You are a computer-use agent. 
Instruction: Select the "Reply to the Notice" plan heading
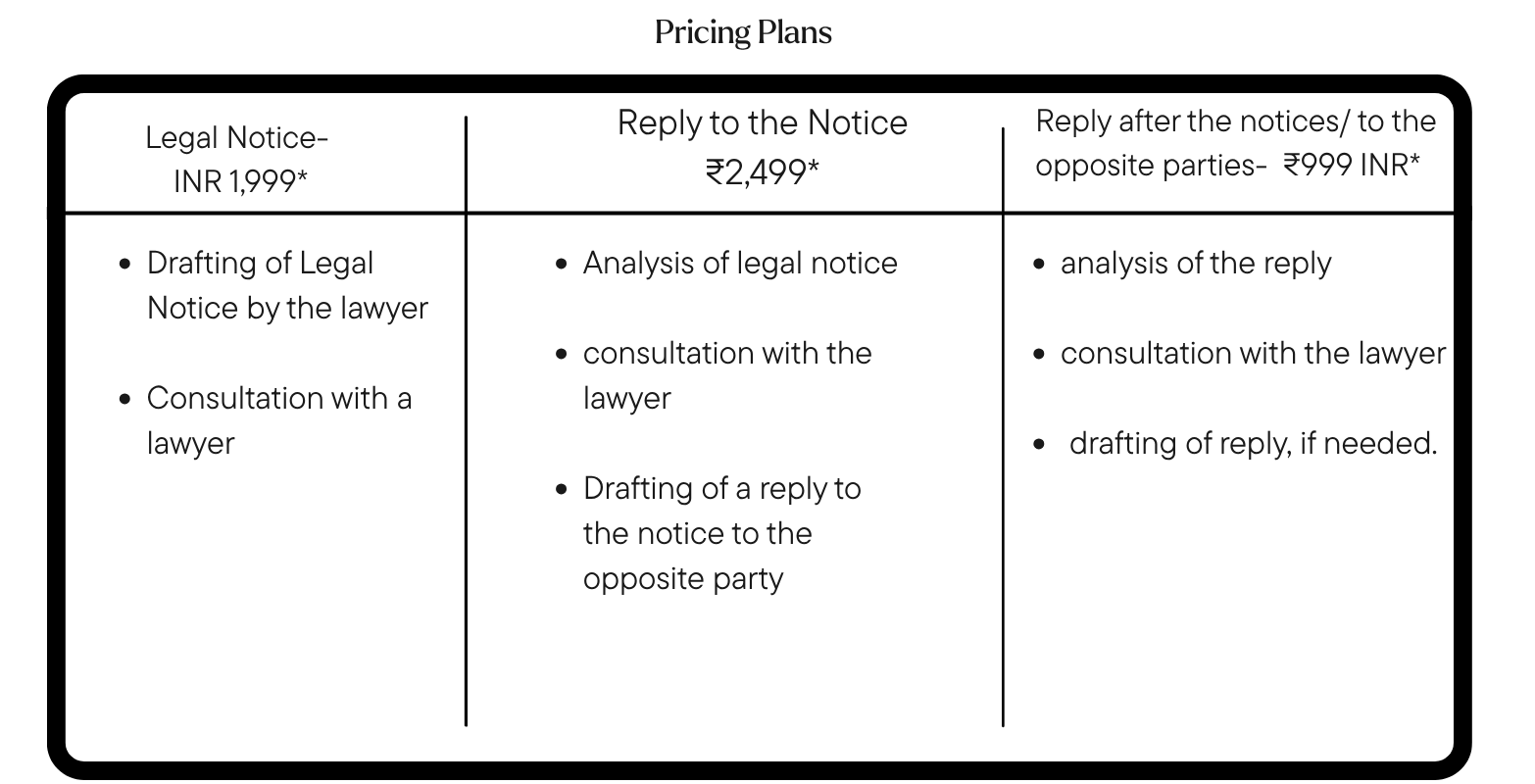click(762, 123)
